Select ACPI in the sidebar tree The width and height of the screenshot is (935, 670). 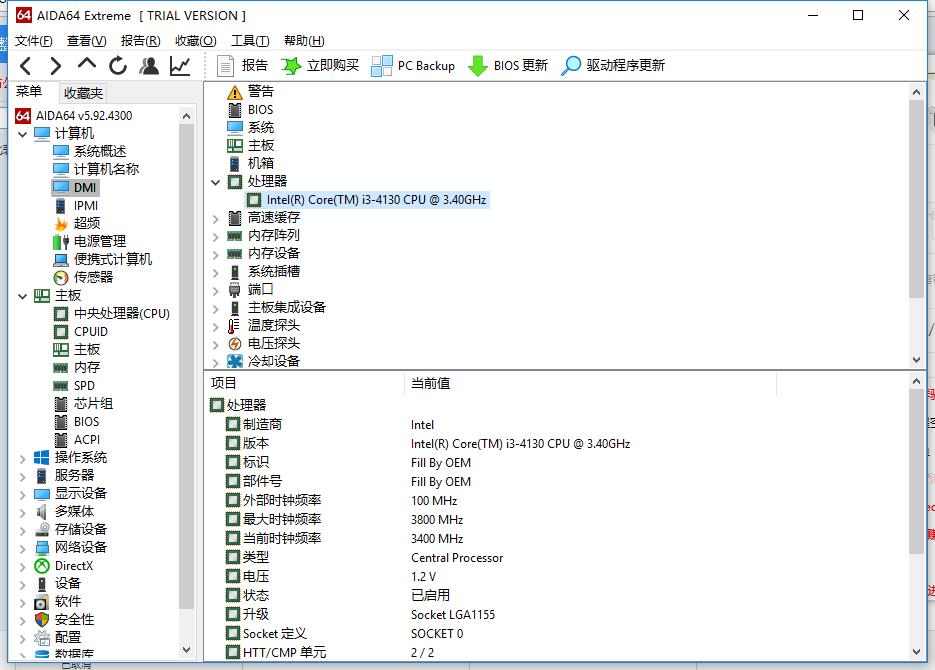[x=77, y=440]
